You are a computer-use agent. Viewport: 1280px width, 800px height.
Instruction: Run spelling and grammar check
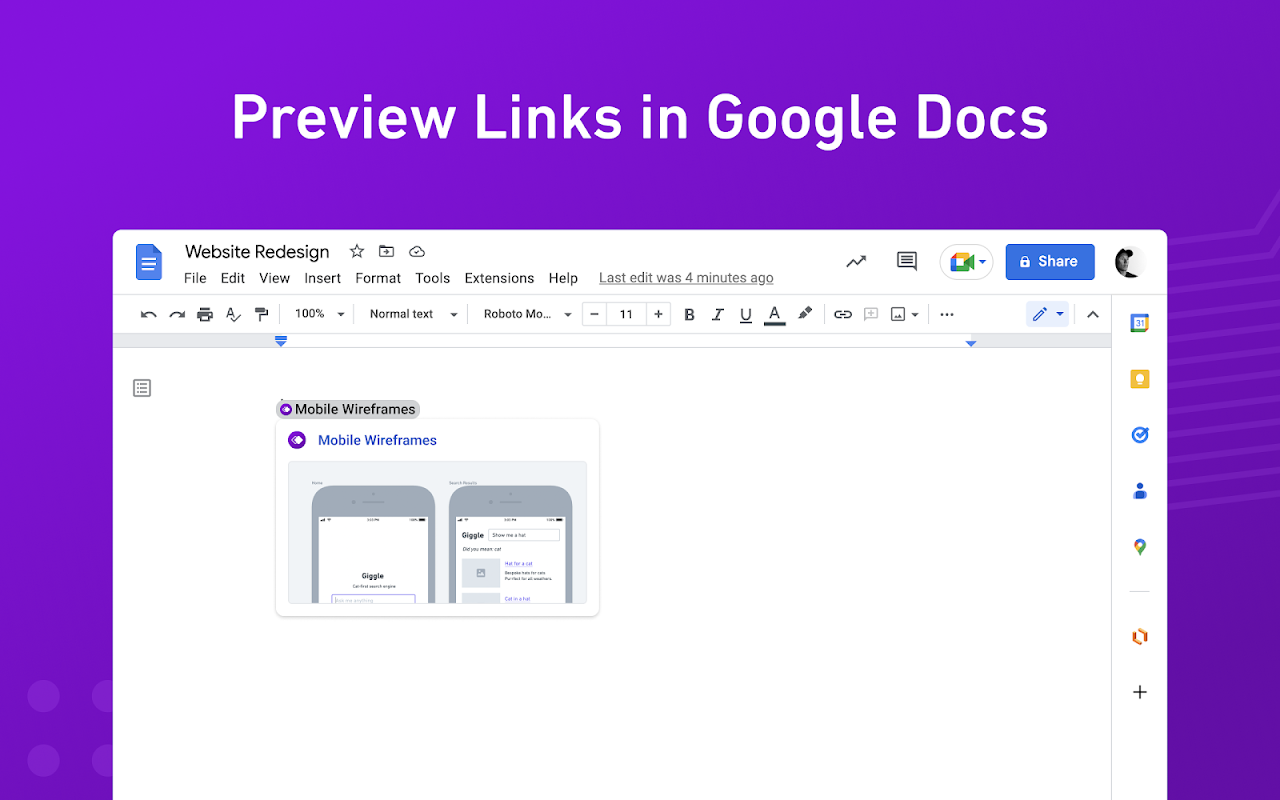pyautogui.click(x=233, y=314)
